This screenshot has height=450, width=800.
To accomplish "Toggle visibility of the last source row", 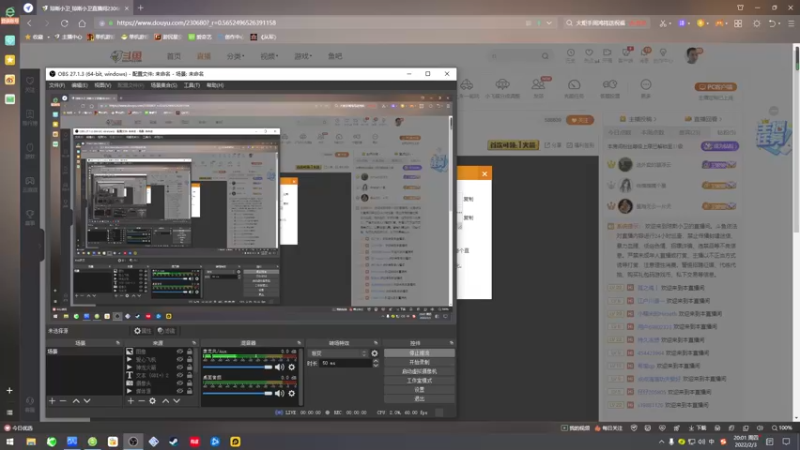I will 180,391.
